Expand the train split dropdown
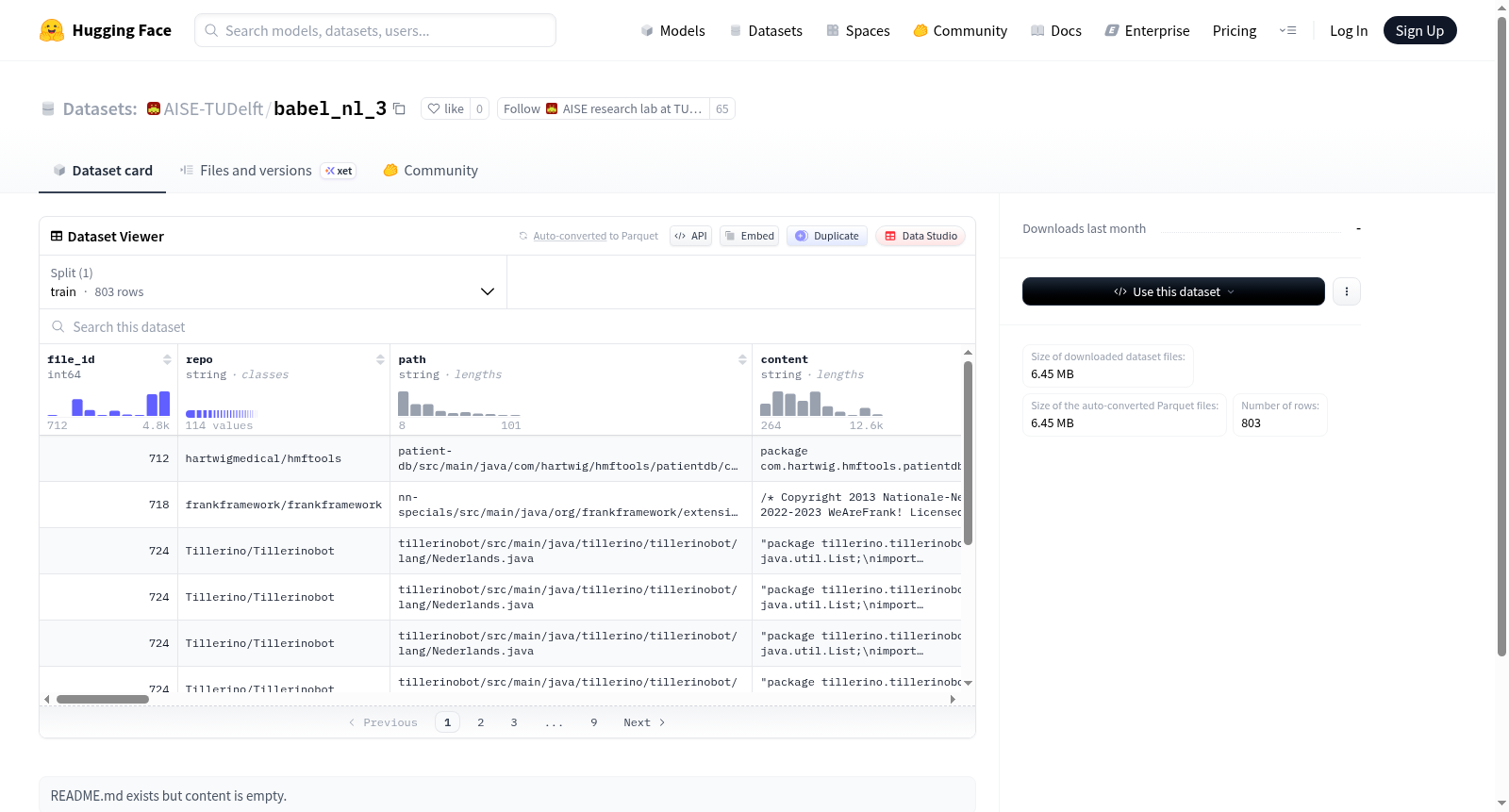 pos(273,282)
